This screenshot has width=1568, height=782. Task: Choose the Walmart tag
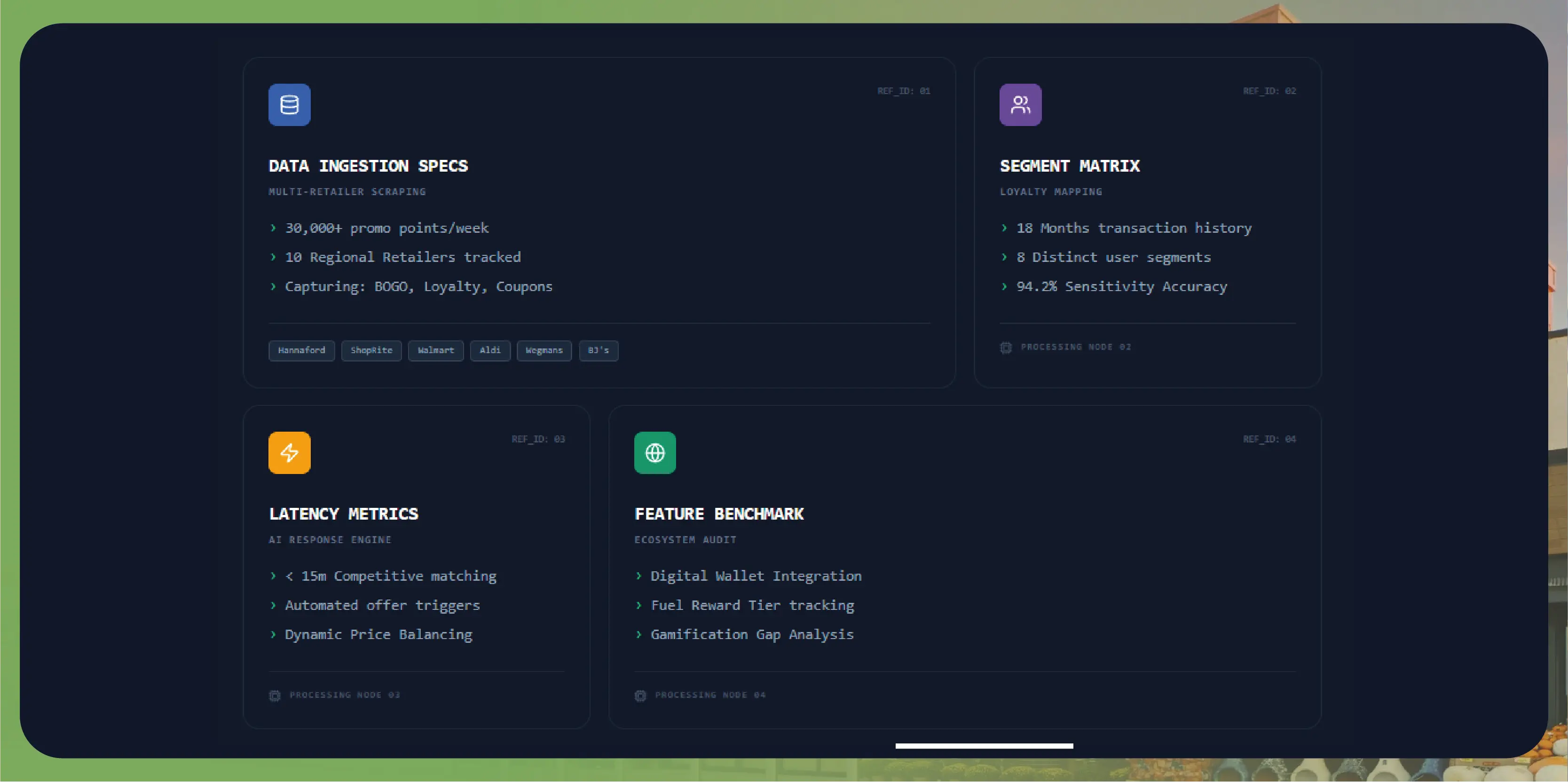tap(436, 350)
